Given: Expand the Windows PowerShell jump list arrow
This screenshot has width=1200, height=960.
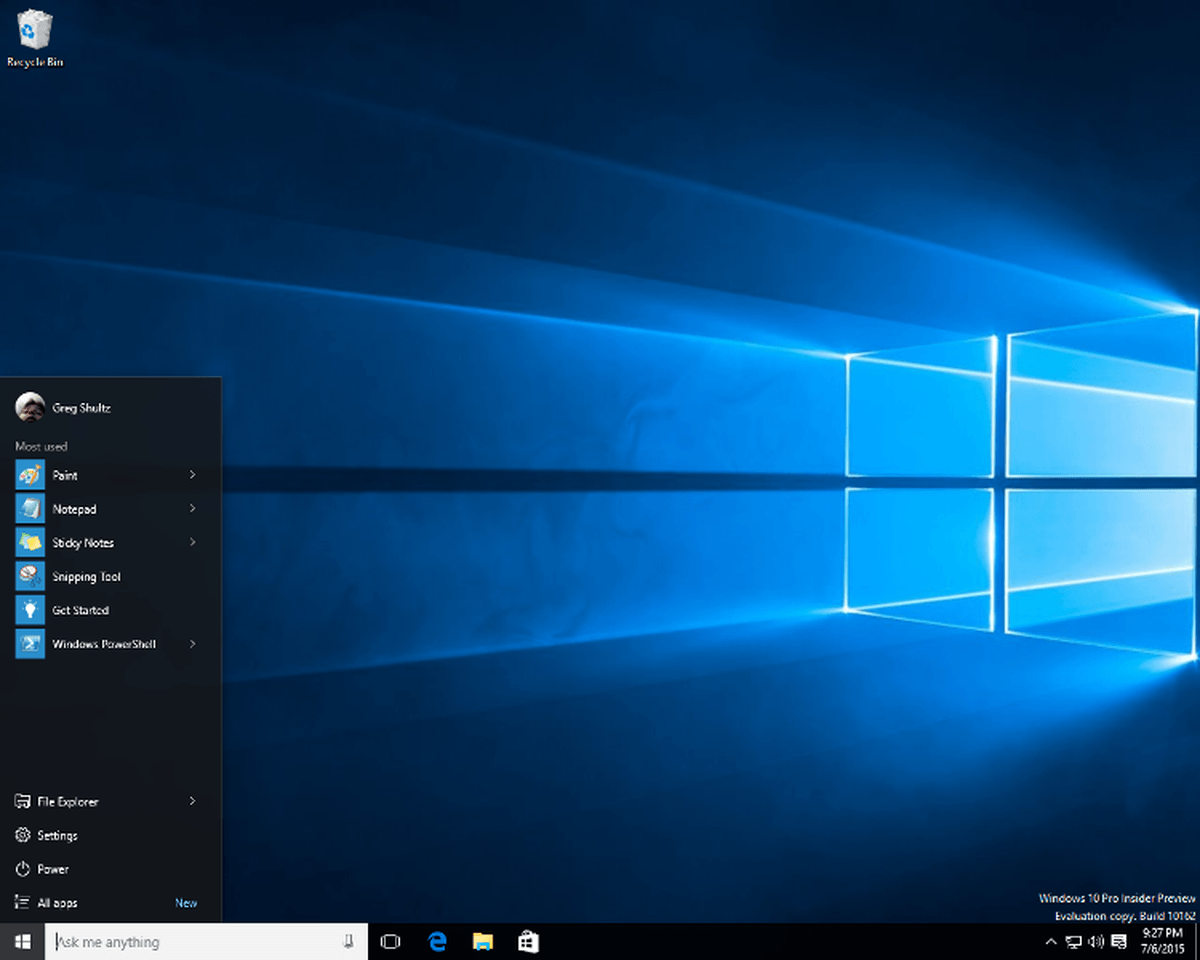Looking at the screenshot, I should click(x=192, y=644).
